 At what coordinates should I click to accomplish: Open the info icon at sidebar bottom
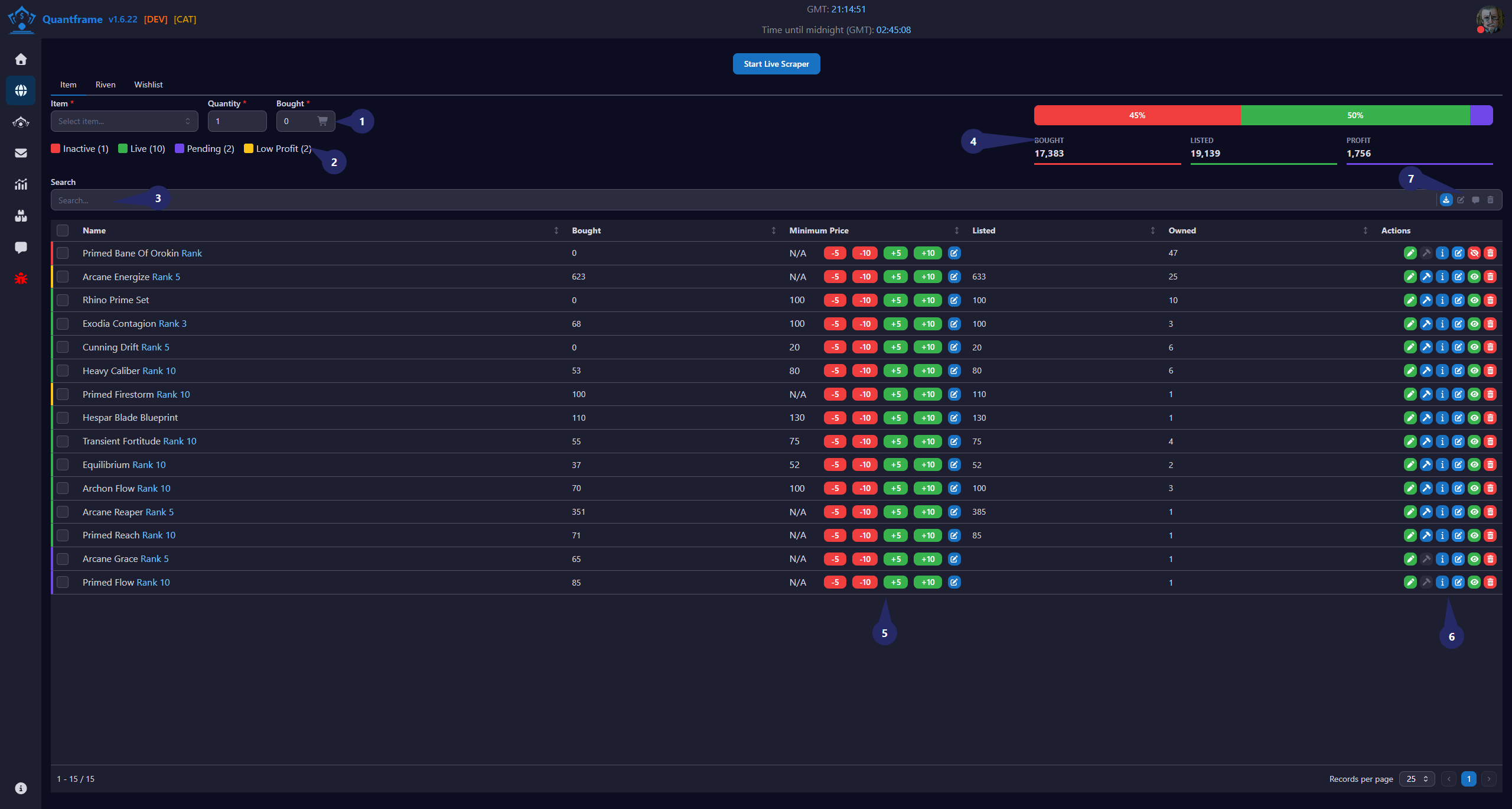pos(21,788)
